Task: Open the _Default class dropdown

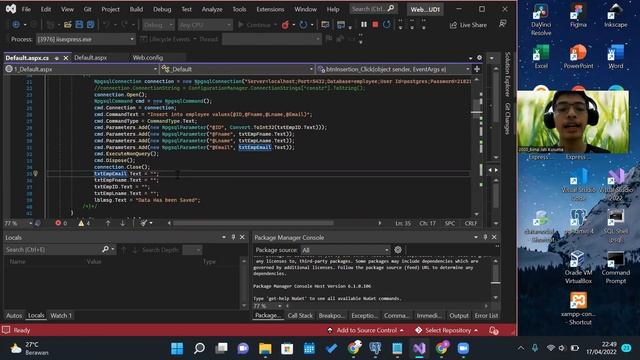Action: coord(238,69)
